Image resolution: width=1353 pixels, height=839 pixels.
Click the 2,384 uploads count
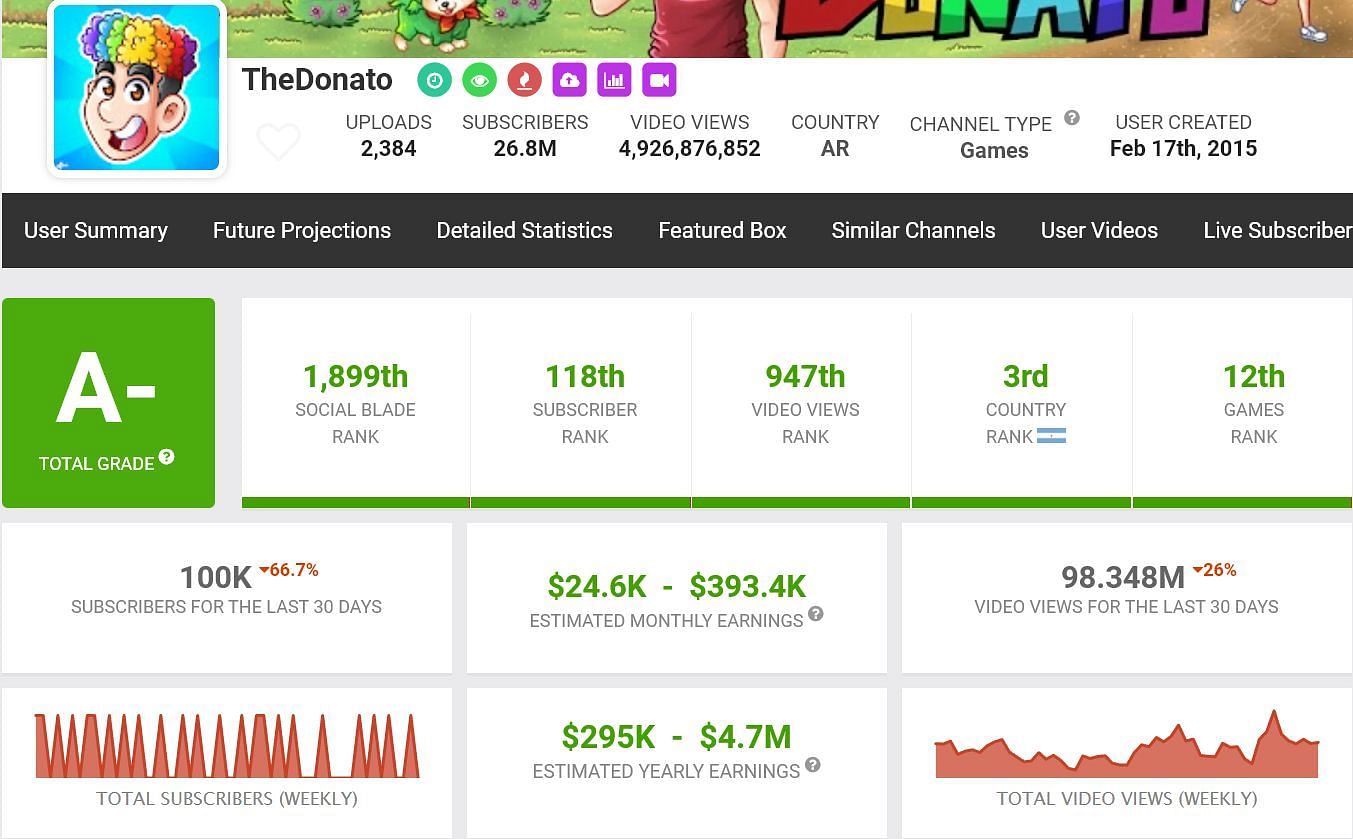tap(388, 149)
